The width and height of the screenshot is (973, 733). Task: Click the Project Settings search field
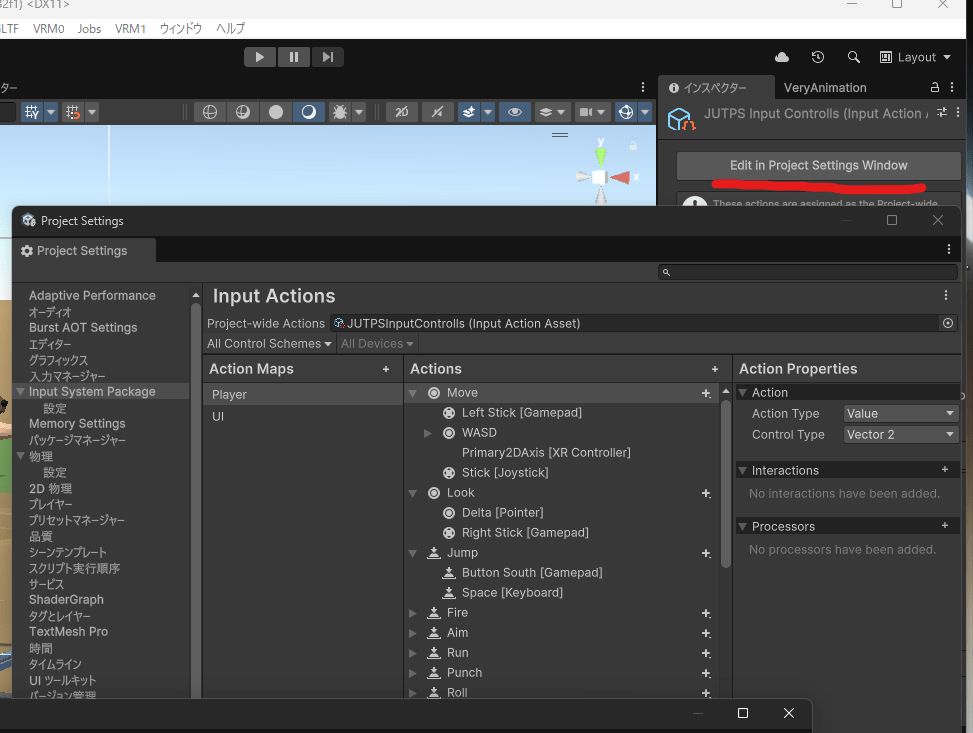coord(807,272)
